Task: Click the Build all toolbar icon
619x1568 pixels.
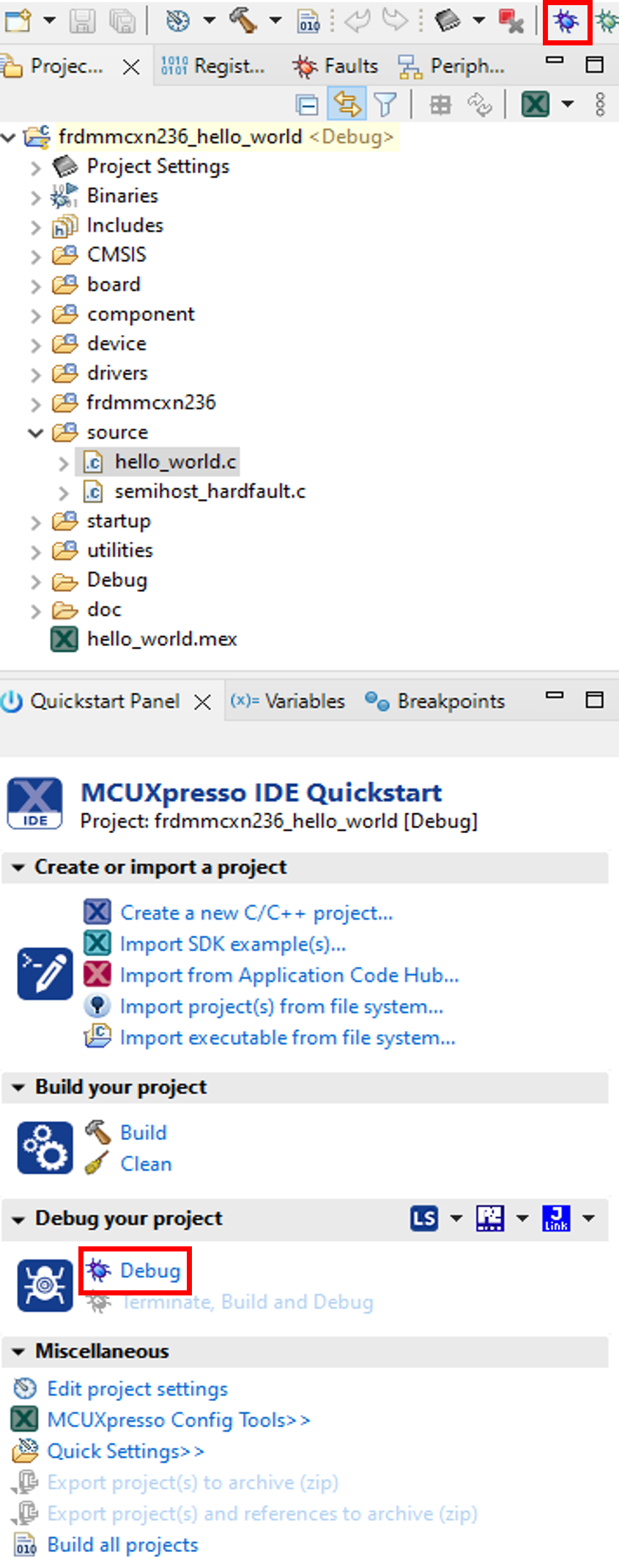Action: point(309,22)
